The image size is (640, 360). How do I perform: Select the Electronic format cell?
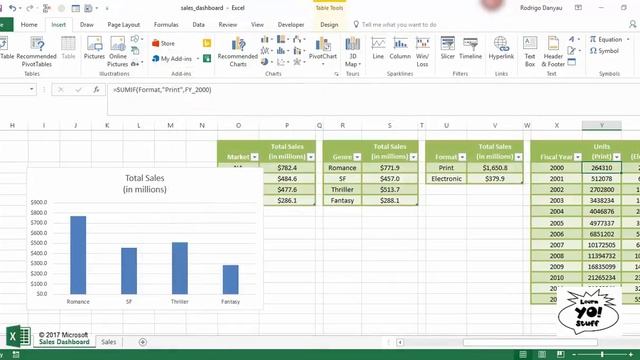pos(446,179)
